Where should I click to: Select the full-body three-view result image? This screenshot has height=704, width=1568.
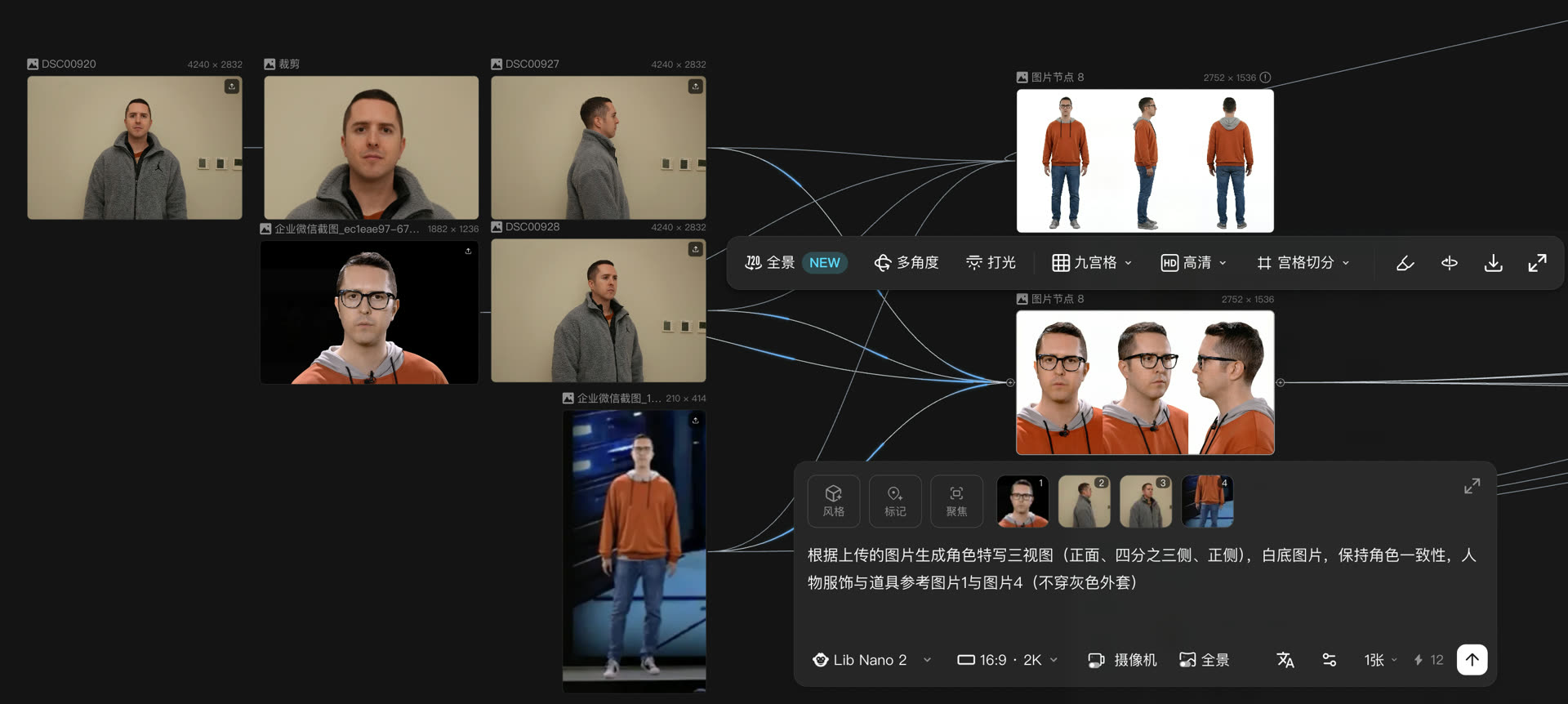(1145, 161)
